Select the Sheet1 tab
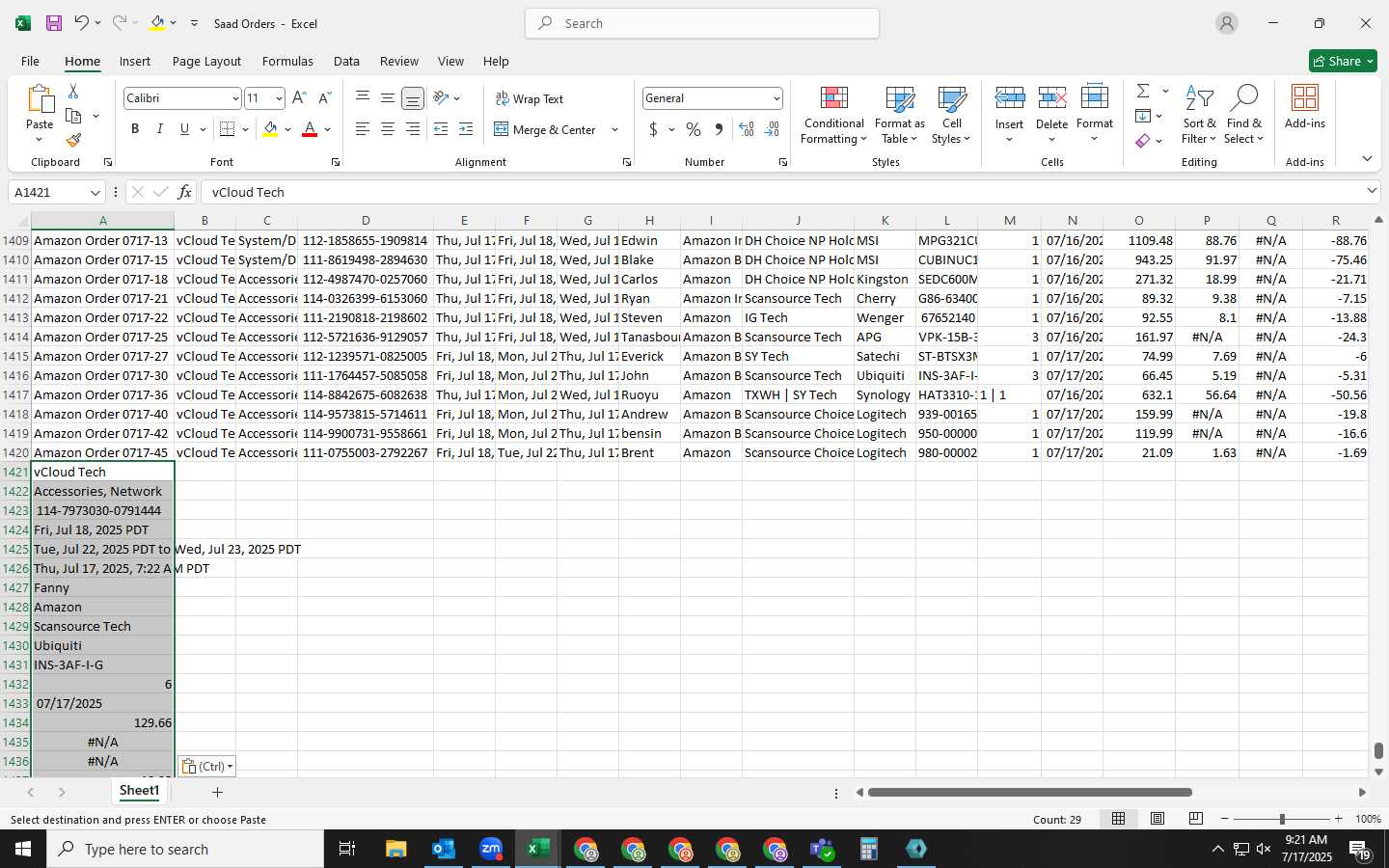 pyautogui.click(x=139, y=791)
